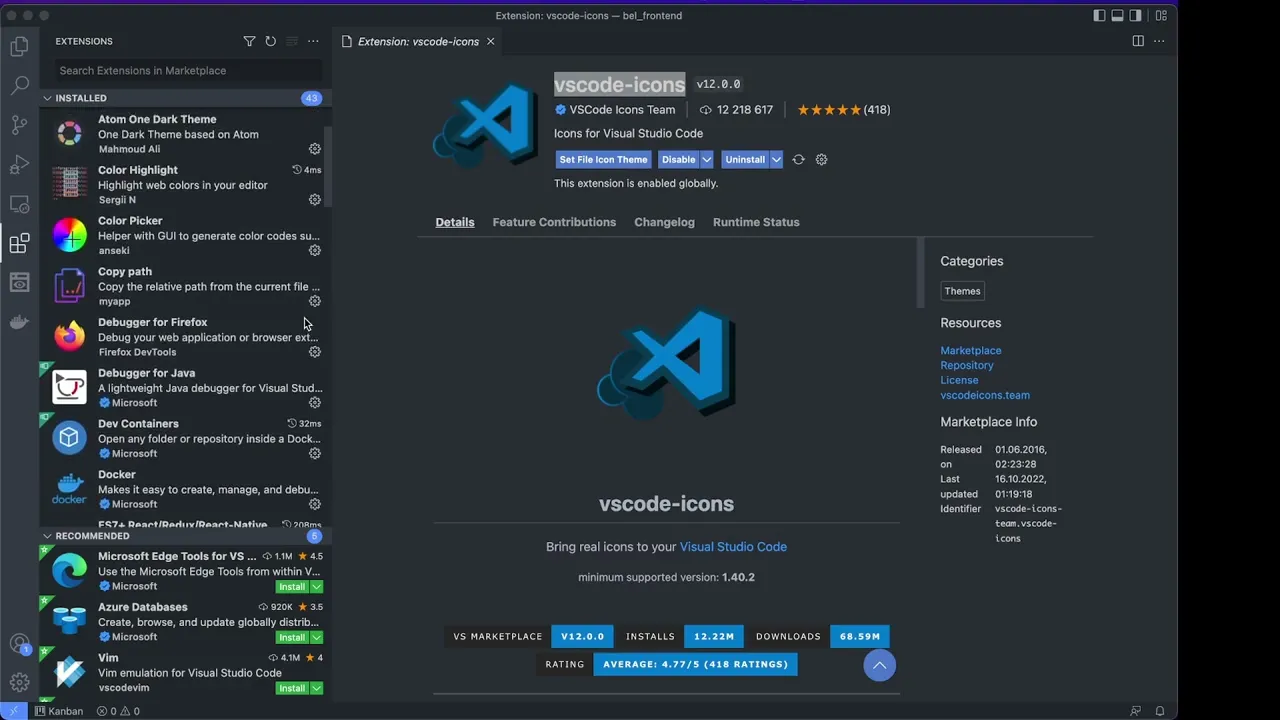
Task: Open Docker extension manage gear
Action: click(x=314, y=504)
